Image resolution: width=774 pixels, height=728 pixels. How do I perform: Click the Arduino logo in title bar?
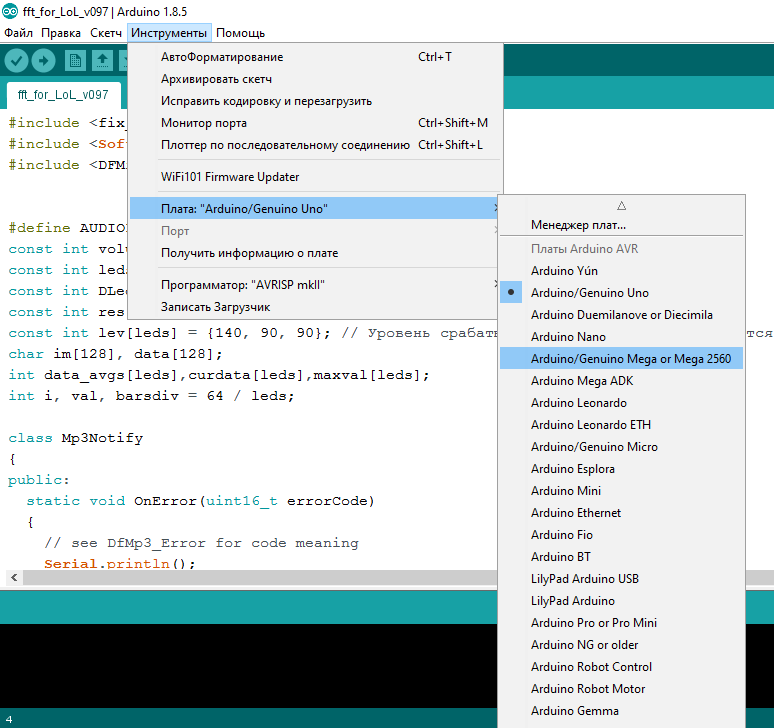(11, 11)
